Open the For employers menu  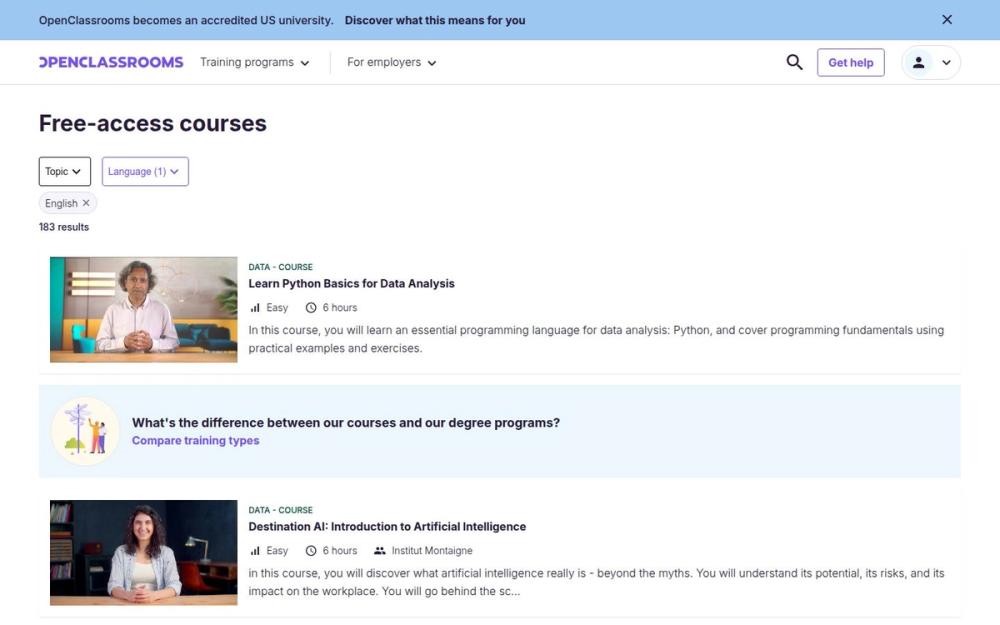pos(390,62)
